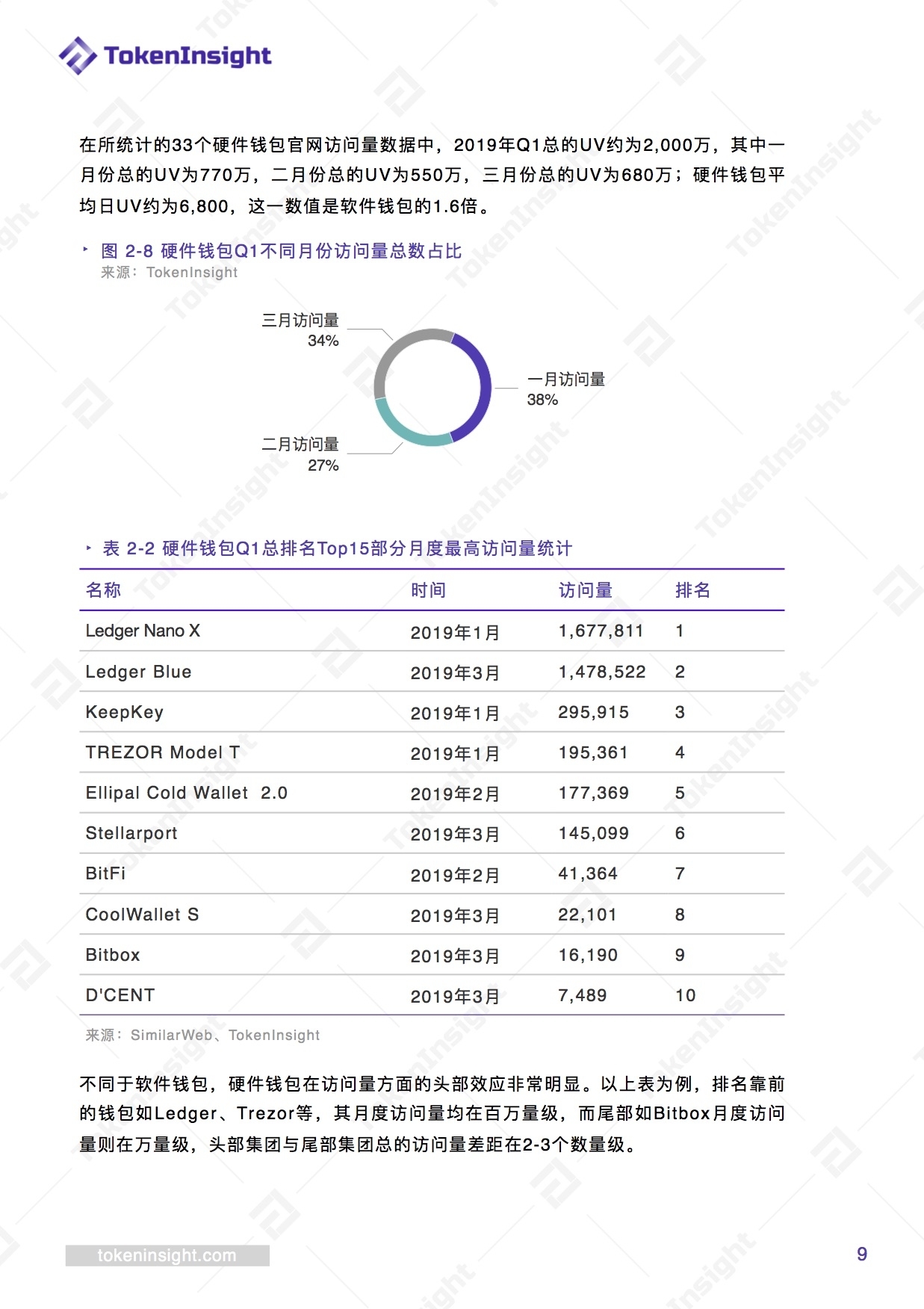Click the '名称' column header

[104, 590]
